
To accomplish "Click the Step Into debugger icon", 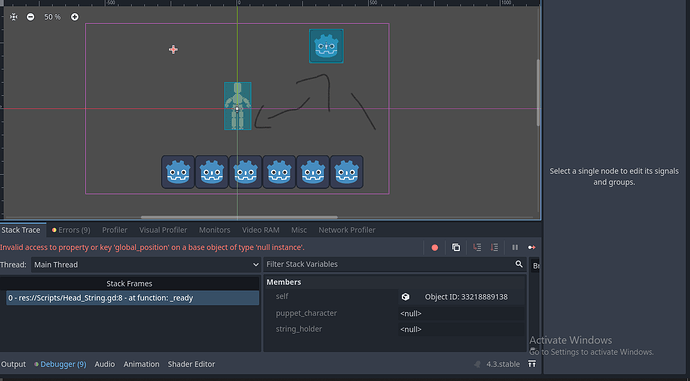I will click(477, 247).
